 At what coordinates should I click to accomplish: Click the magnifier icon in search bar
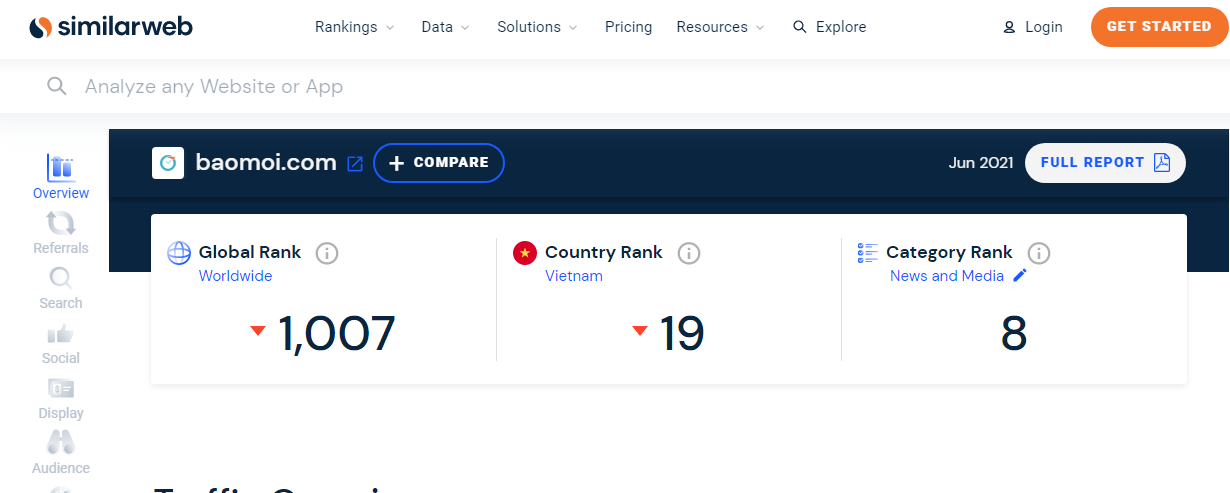57,86
